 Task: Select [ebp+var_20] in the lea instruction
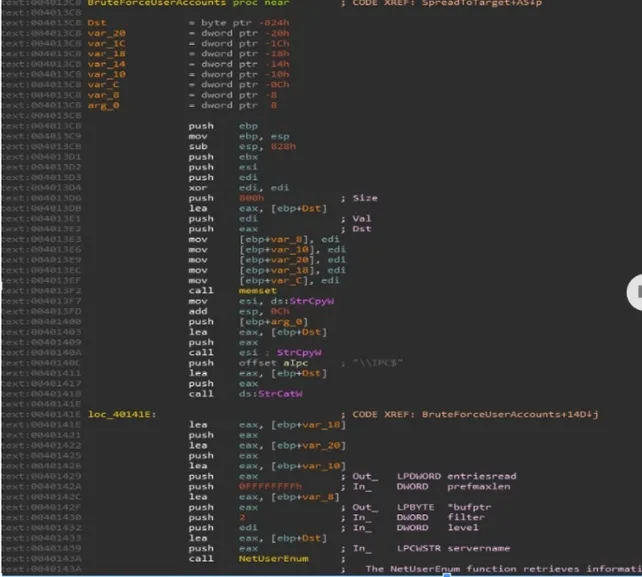click(308, 445)
